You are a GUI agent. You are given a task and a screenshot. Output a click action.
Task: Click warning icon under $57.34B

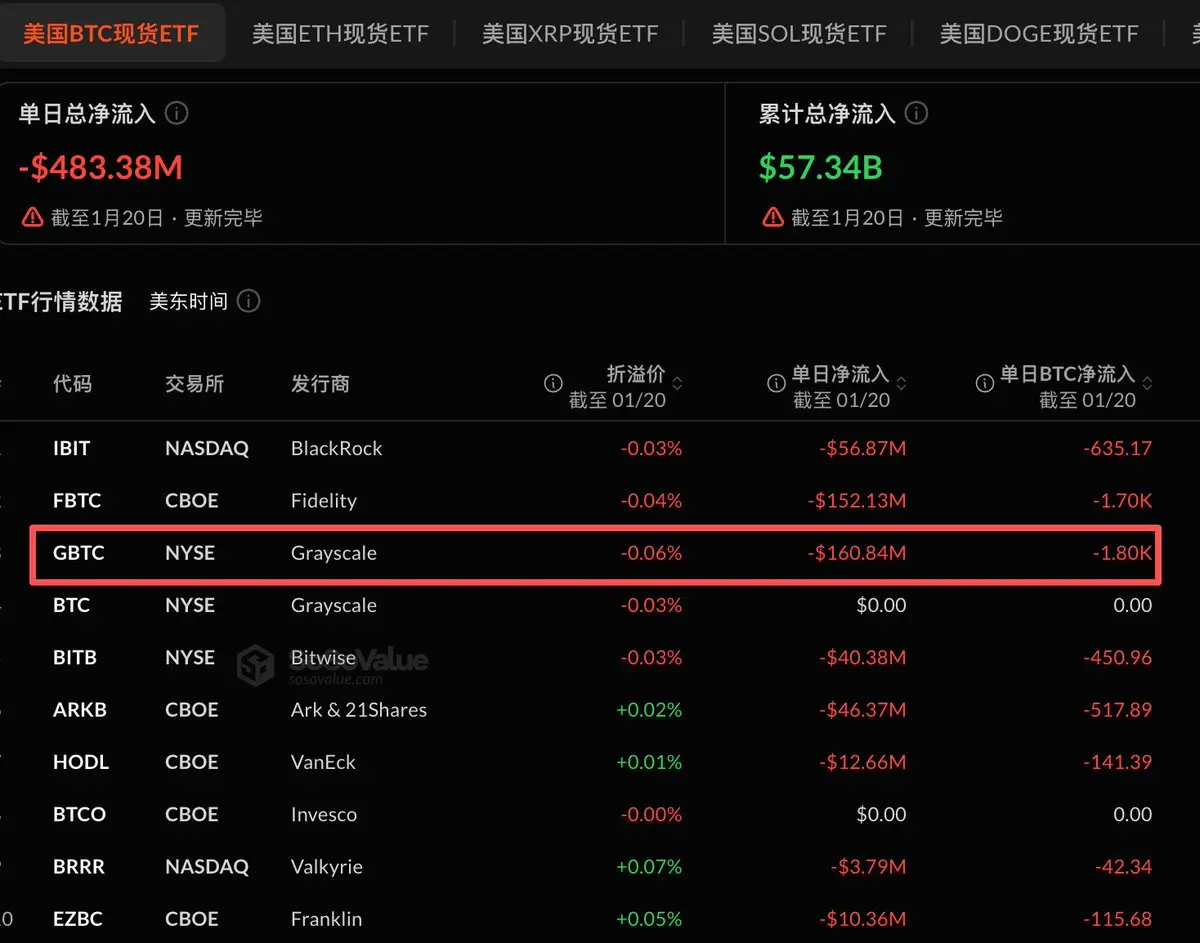click(x=772, y=217)
